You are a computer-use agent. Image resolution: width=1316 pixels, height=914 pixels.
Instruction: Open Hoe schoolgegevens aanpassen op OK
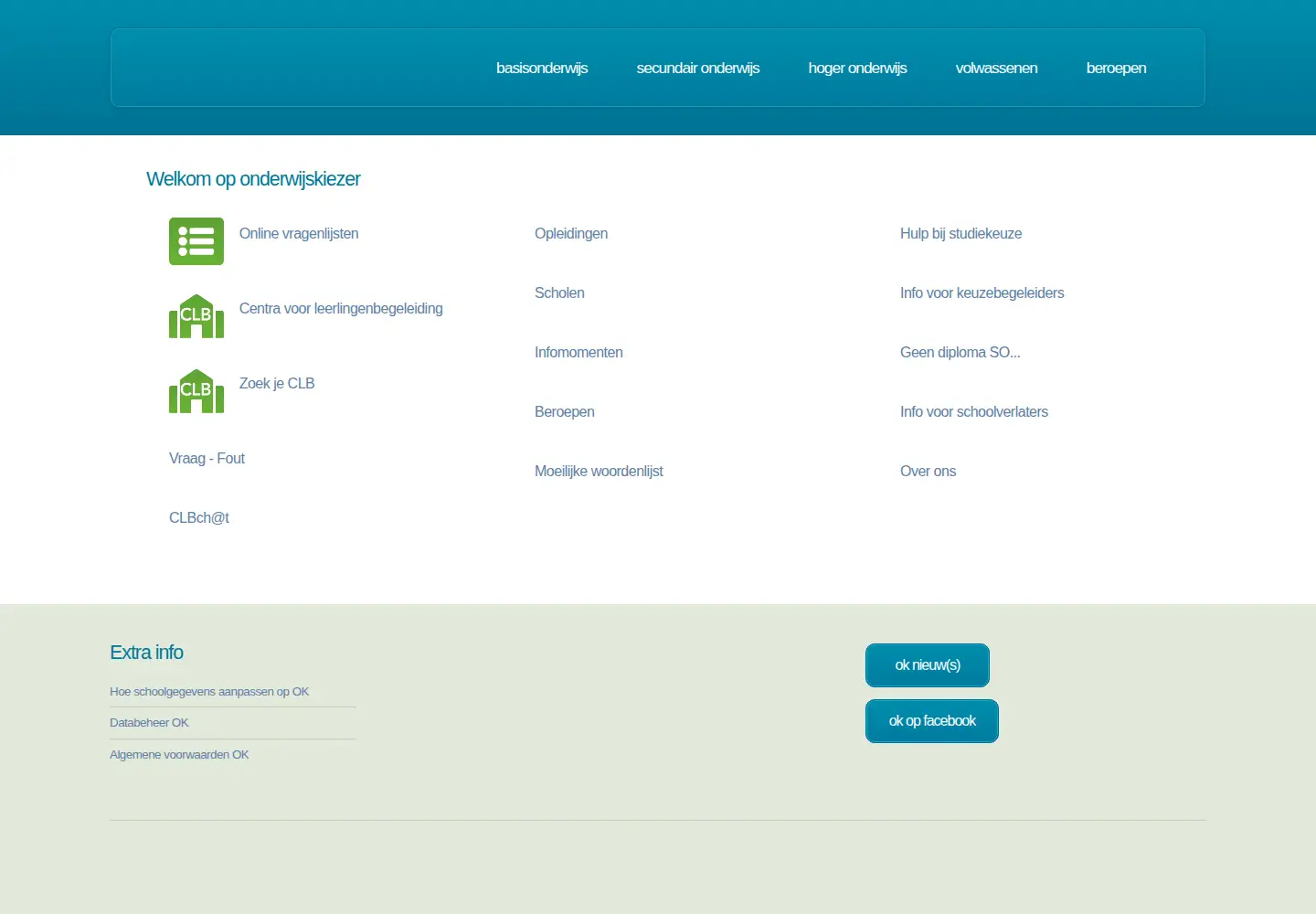pos(209,691)
